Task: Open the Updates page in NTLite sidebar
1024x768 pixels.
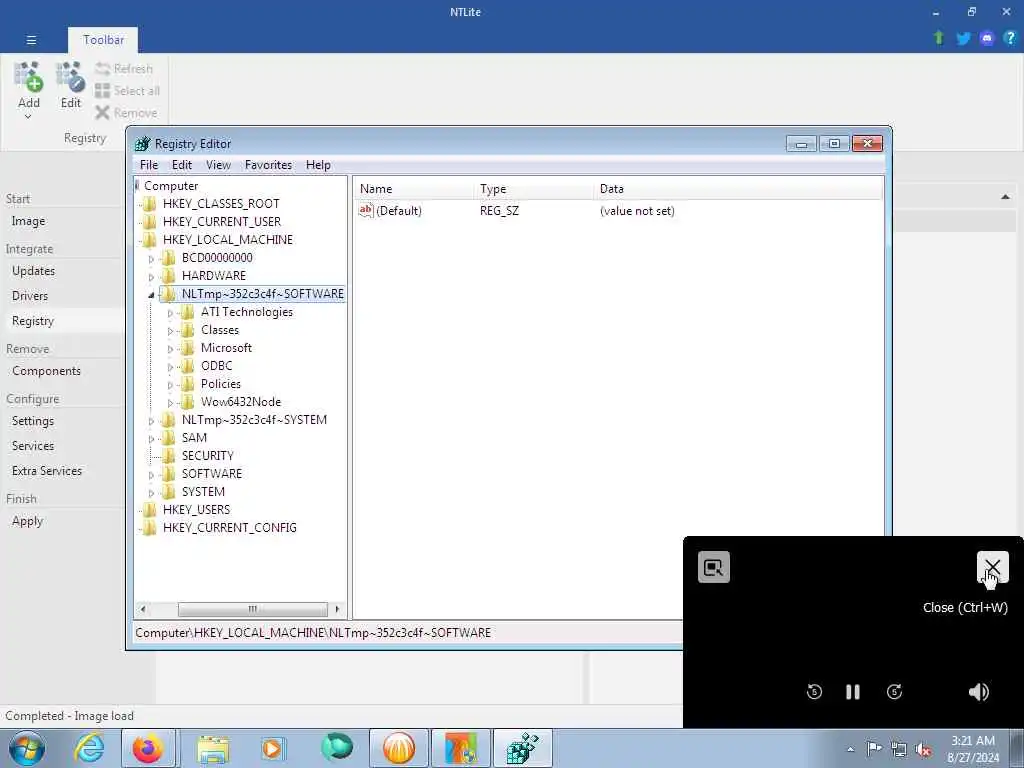Action: coord(33,271)
